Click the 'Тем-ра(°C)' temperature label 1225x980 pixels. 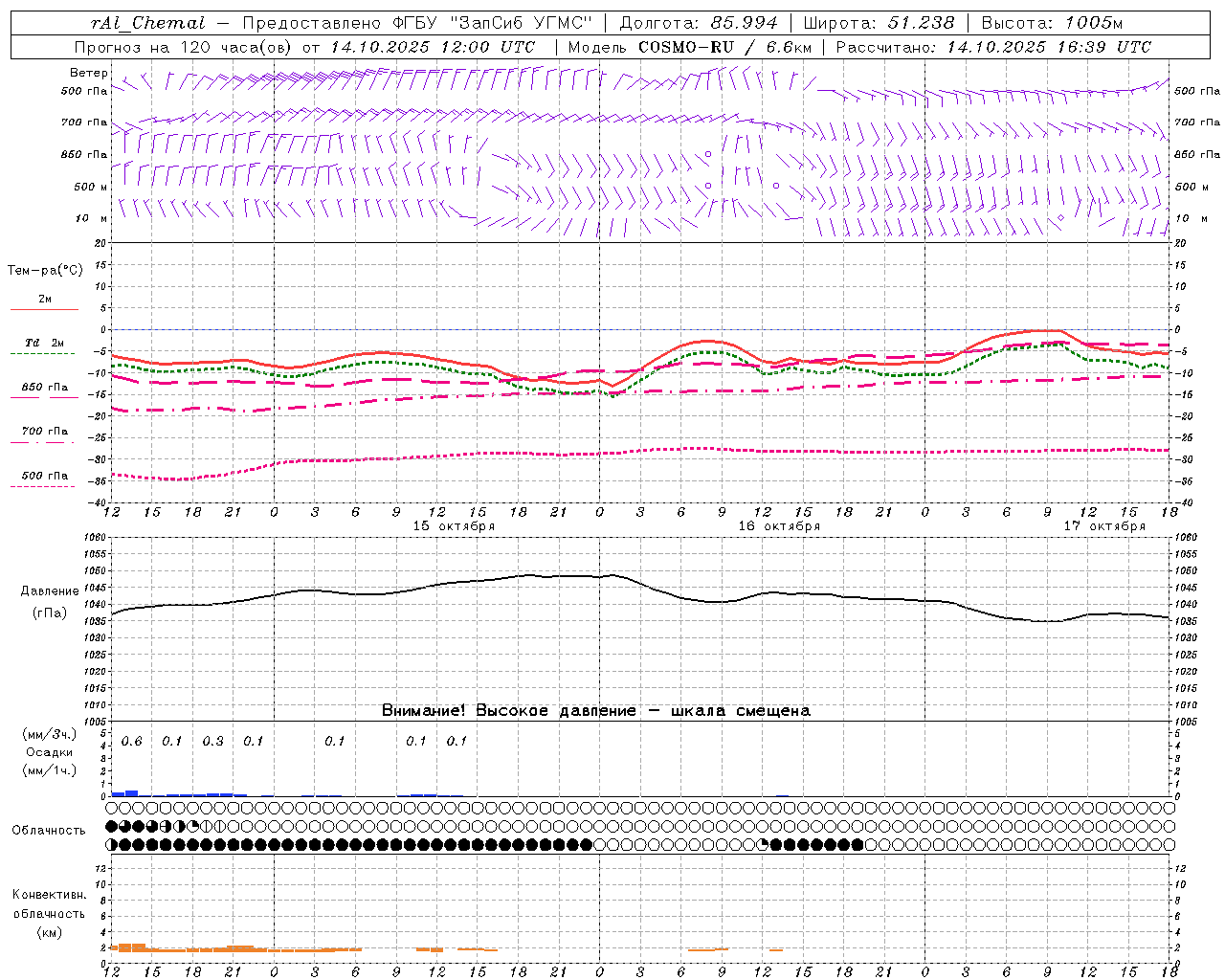click(x=45, y=271)
